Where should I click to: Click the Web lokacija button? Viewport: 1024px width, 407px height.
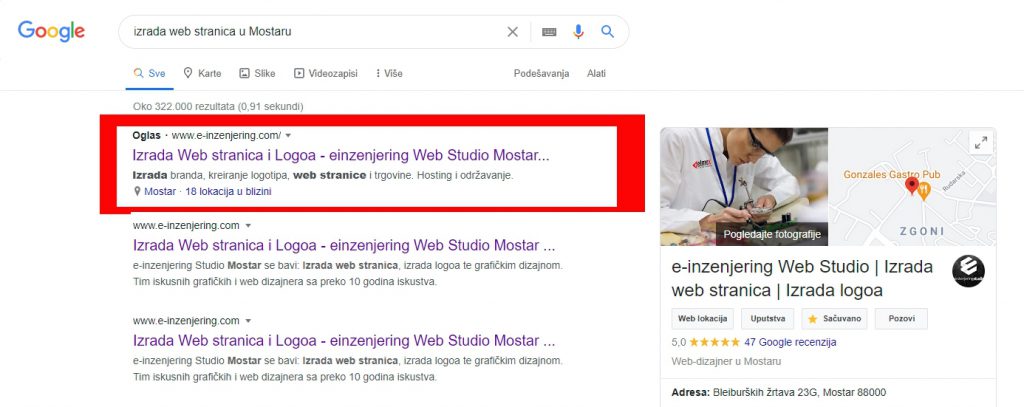coord(703,319)
